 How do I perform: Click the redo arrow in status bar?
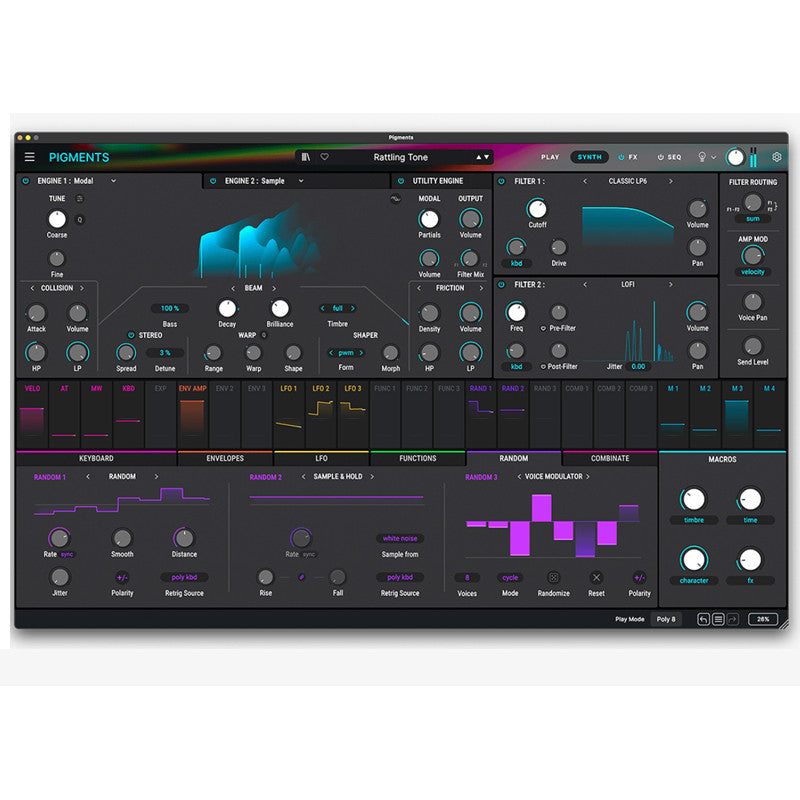[x=733, y=619]
